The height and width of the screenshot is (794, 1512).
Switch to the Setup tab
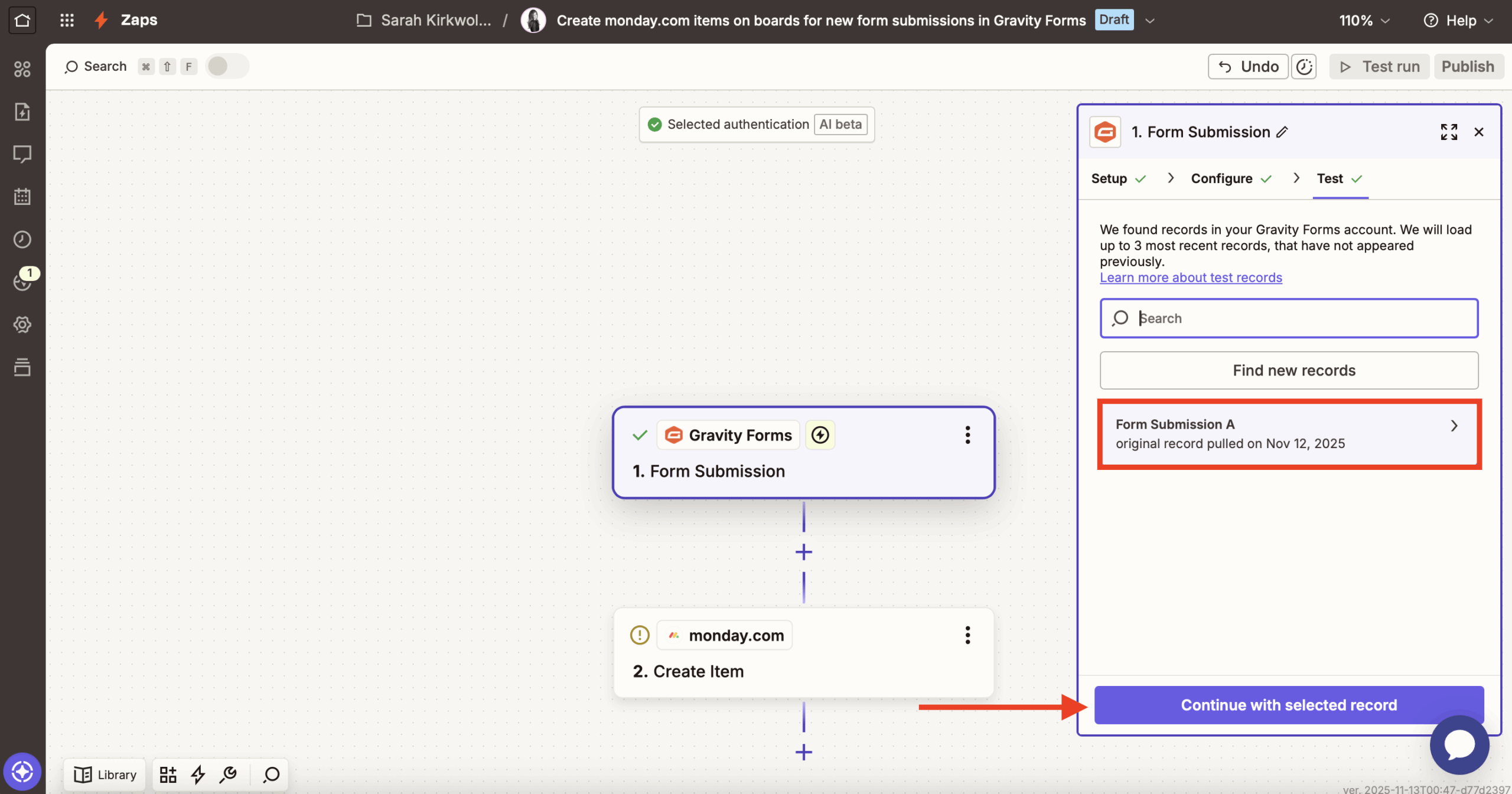coord(1109,178)
